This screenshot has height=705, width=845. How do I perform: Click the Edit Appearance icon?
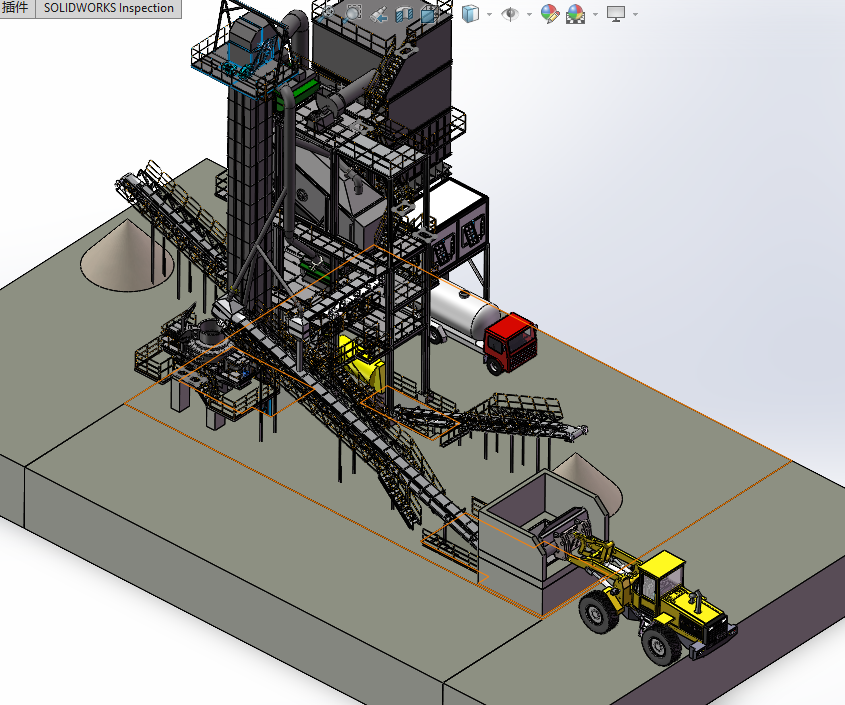[549, 14]
